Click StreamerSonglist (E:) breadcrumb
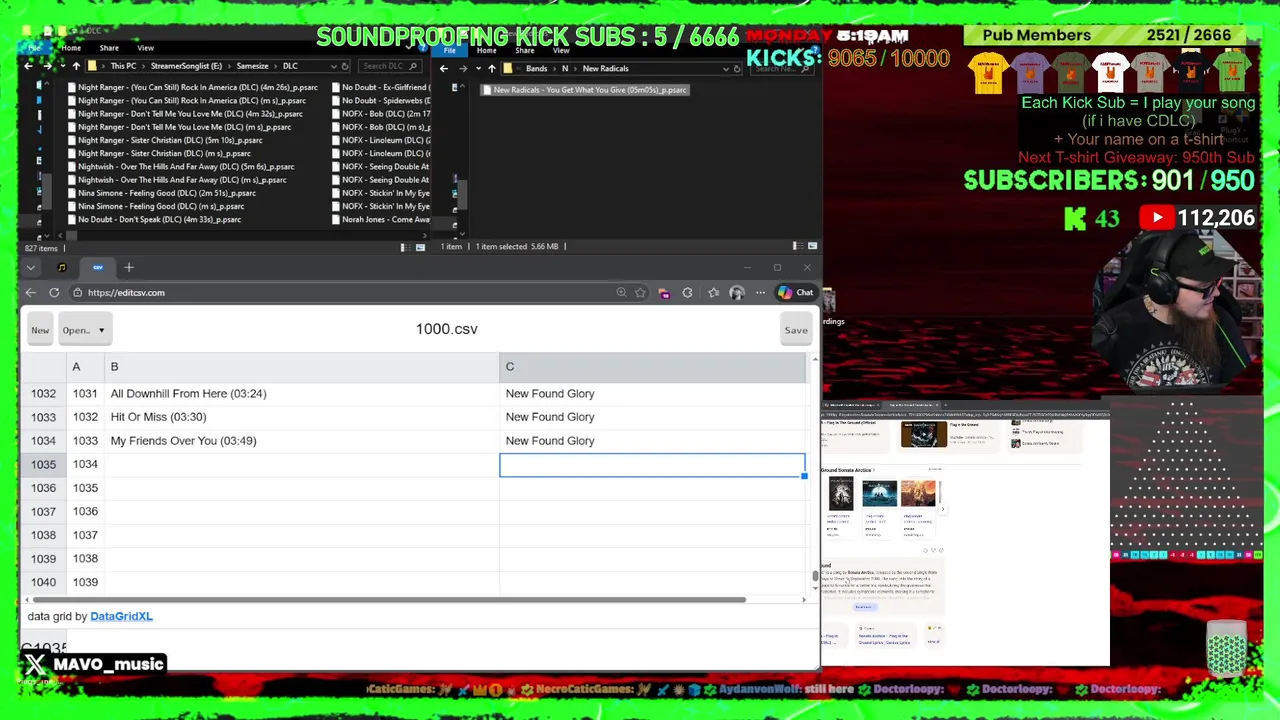Screen dimensions: 1280x720 186,66
